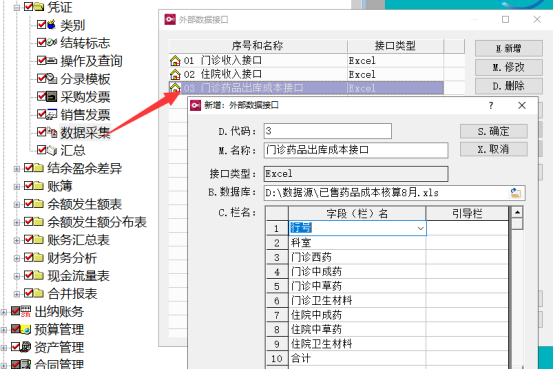The height and width of the screenshot is (370, 554).
Task: Toggle the 类别 checkbox
Action: tap(42, 24)
